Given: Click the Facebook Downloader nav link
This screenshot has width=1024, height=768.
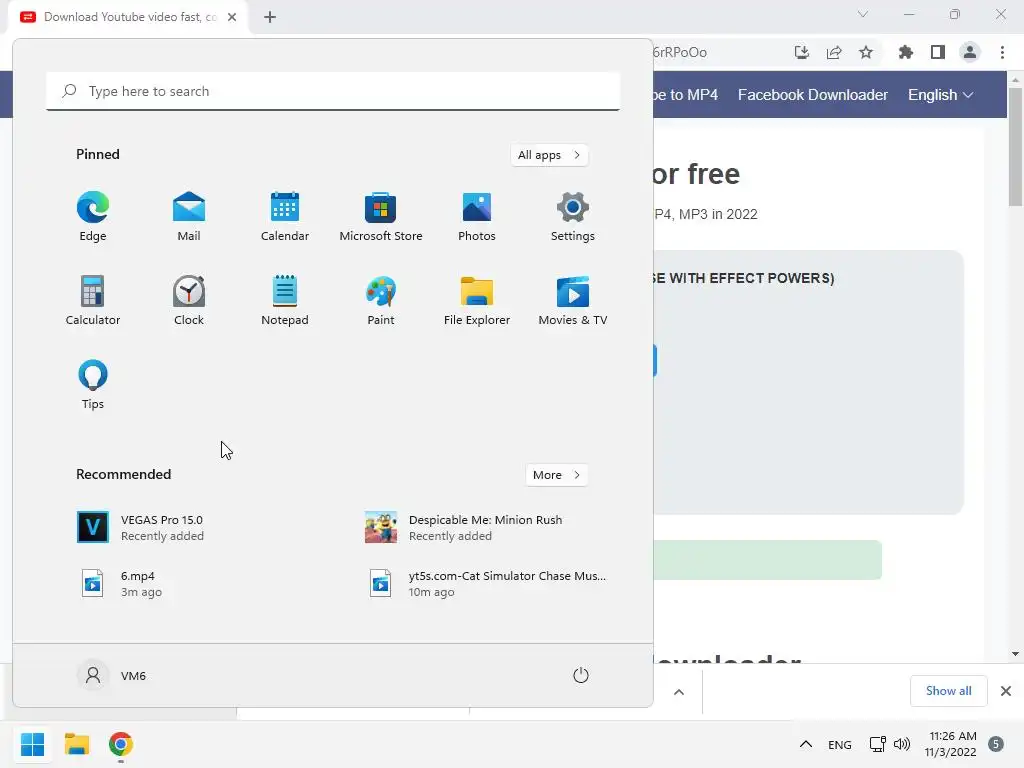Looking at the screenshot, I should [x=812, y=95].
